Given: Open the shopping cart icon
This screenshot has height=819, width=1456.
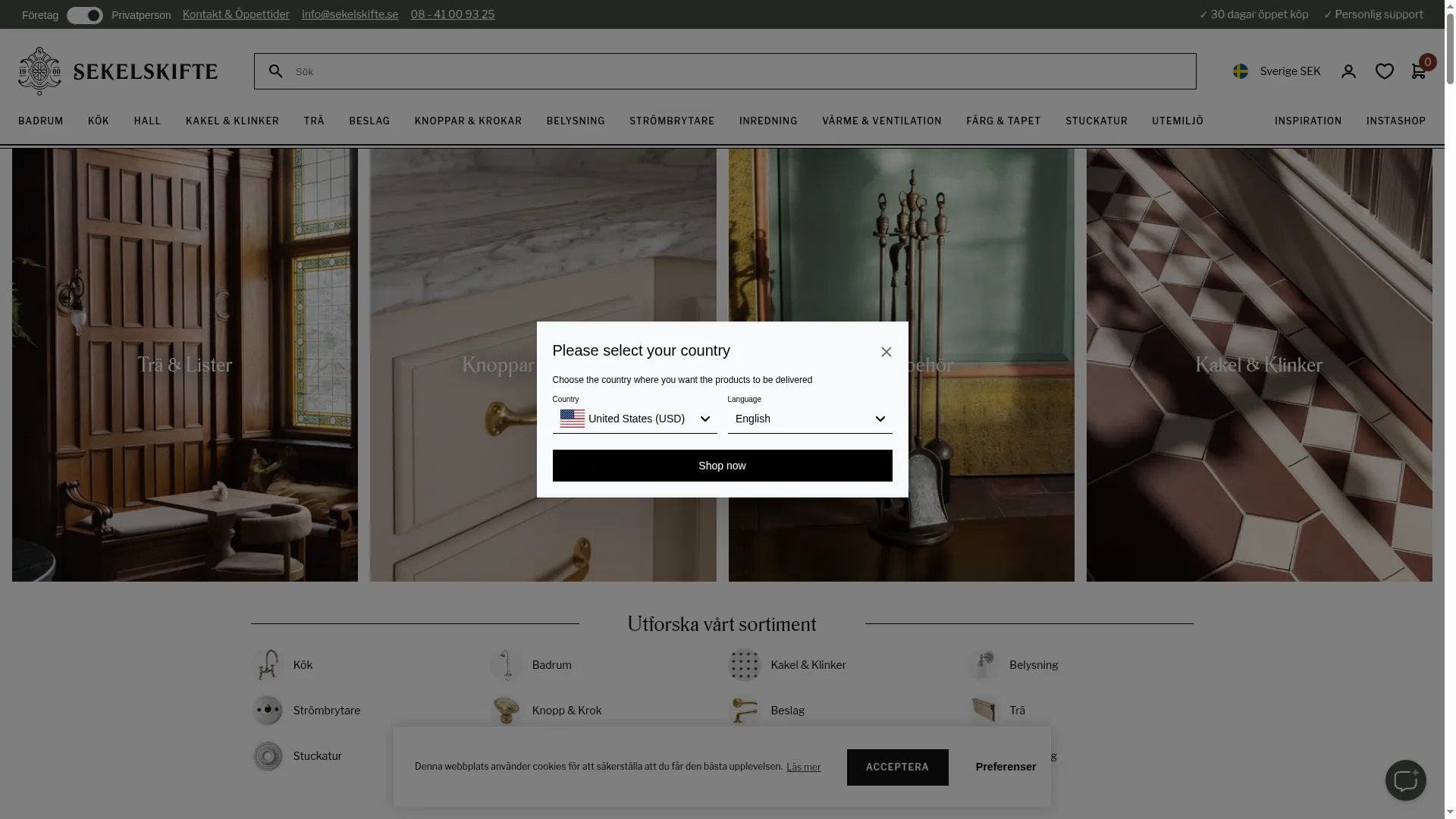Looking at the screenshot, I should (x=1418, y=71).
